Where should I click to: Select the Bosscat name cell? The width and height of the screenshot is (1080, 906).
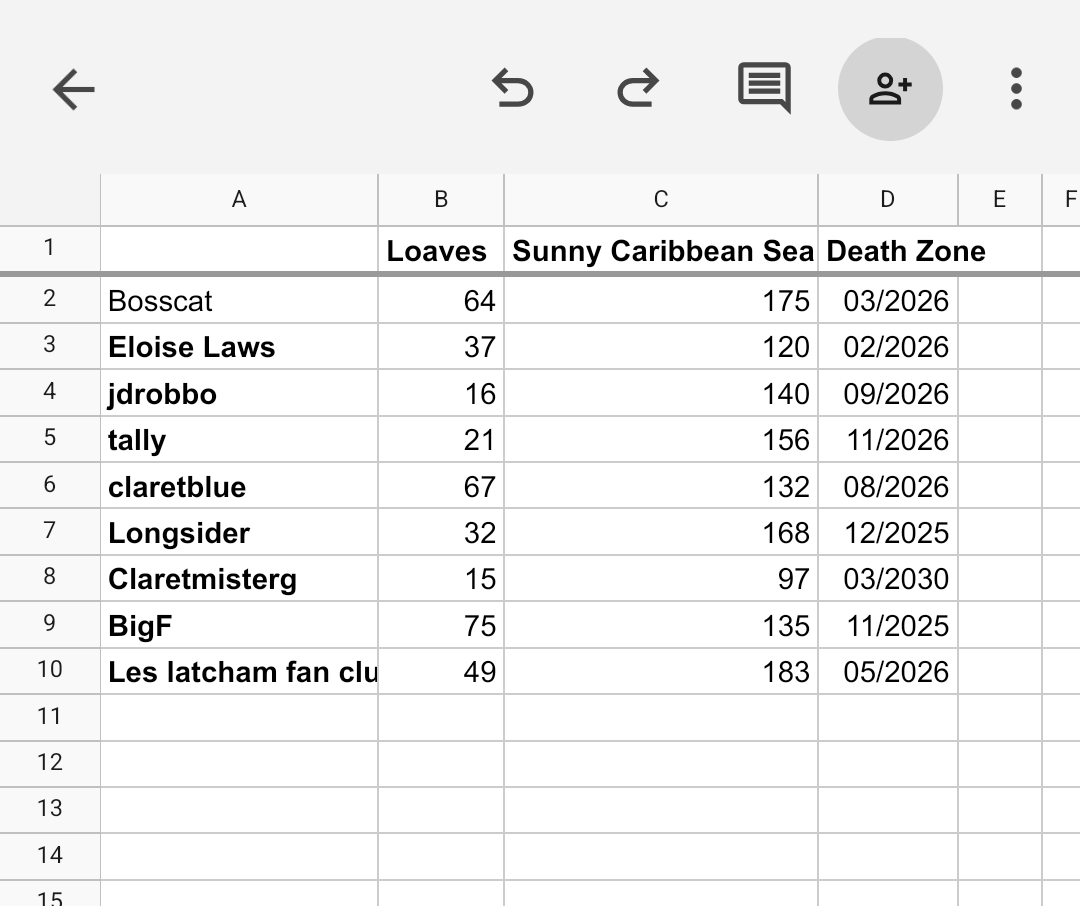pos(239,301)
